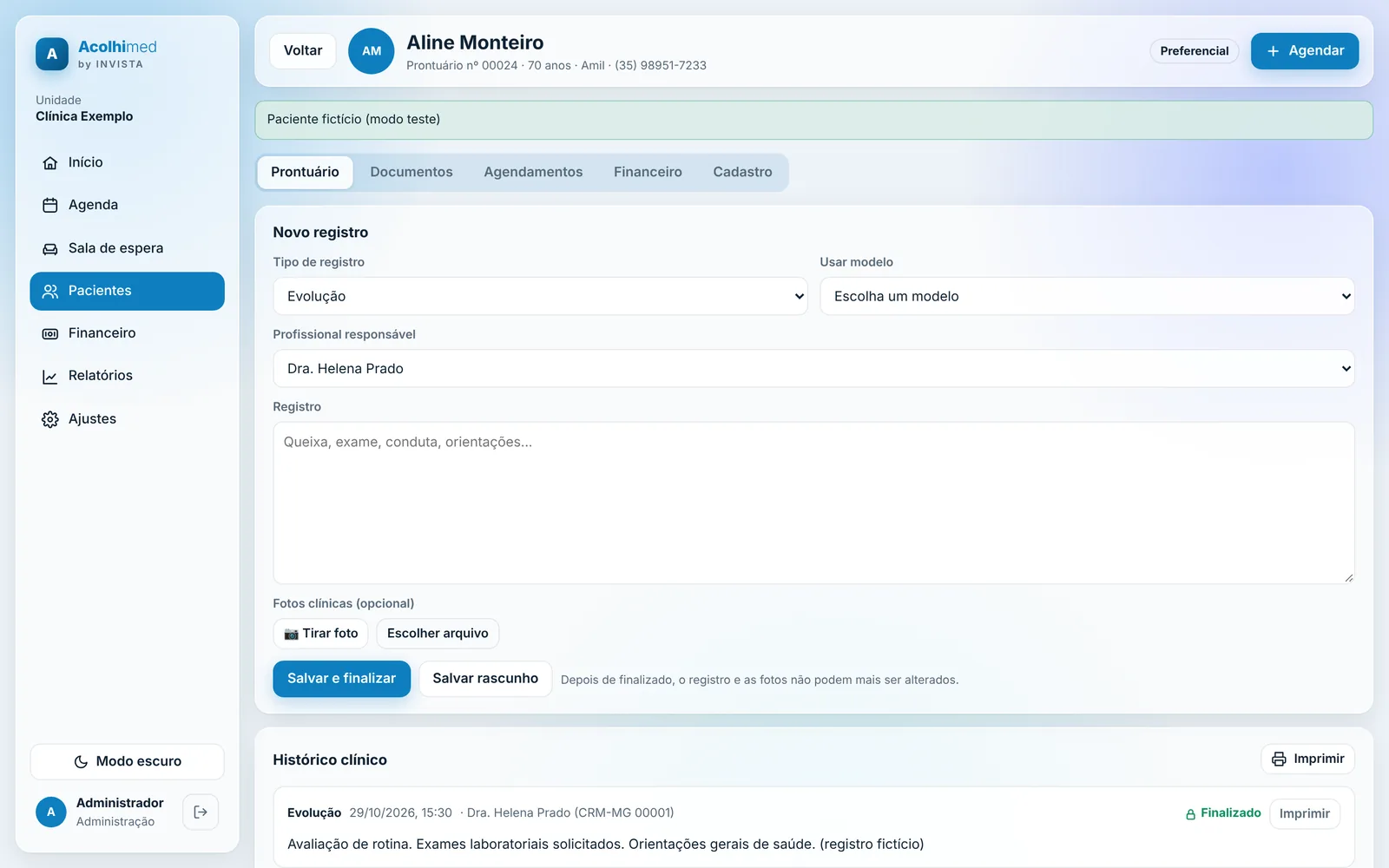Click the Pacientes people icon
This screenshot has width=1389, height=868.
tap(50, 292)
